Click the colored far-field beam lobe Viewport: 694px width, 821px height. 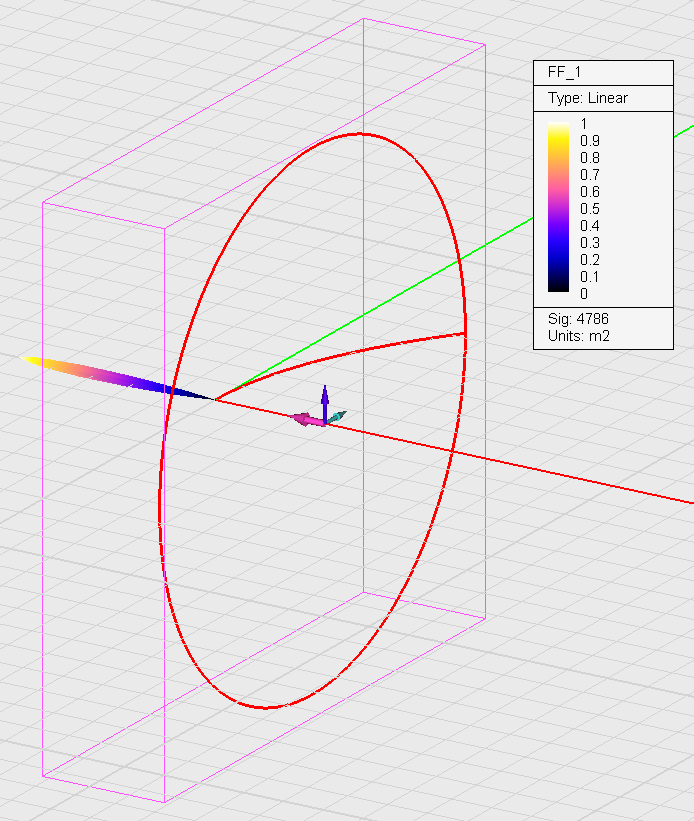coord(110,373)
